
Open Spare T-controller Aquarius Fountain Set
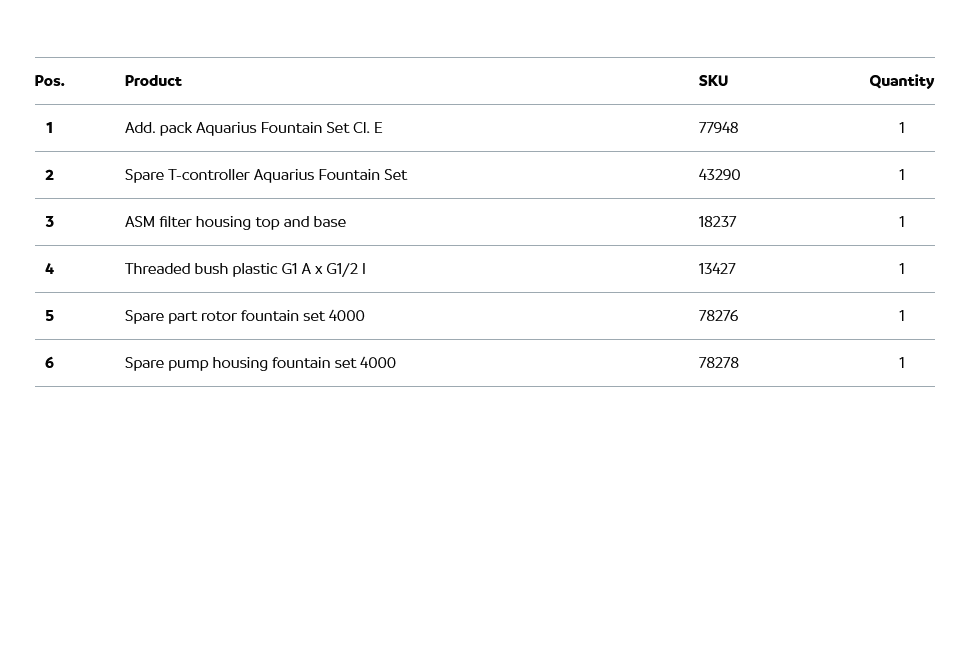point(265,175)
